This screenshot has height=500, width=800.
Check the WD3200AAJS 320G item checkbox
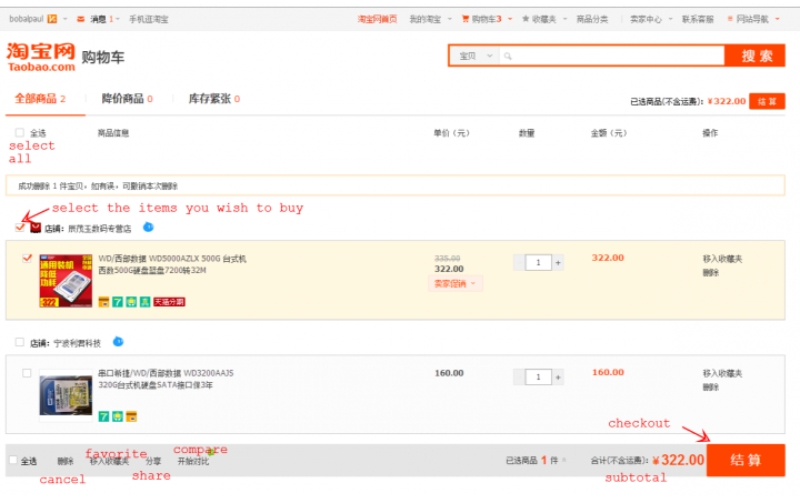pyautogui.click(x=27, y=373)
